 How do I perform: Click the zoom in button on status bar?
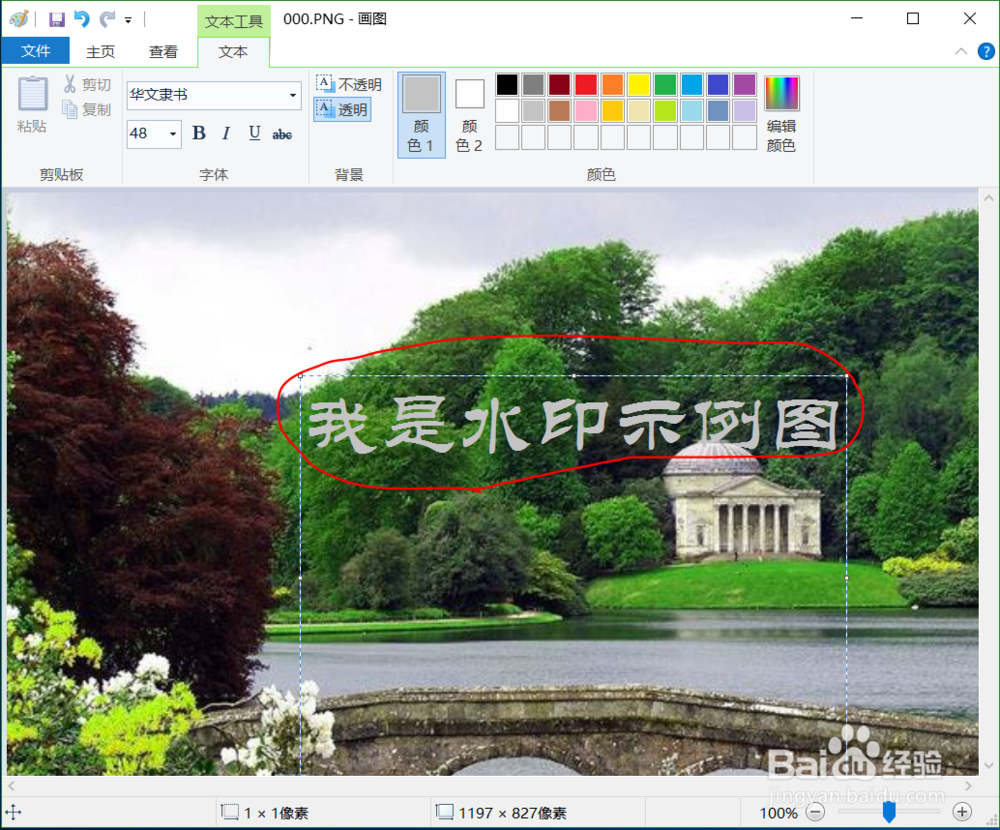(963, 812)
